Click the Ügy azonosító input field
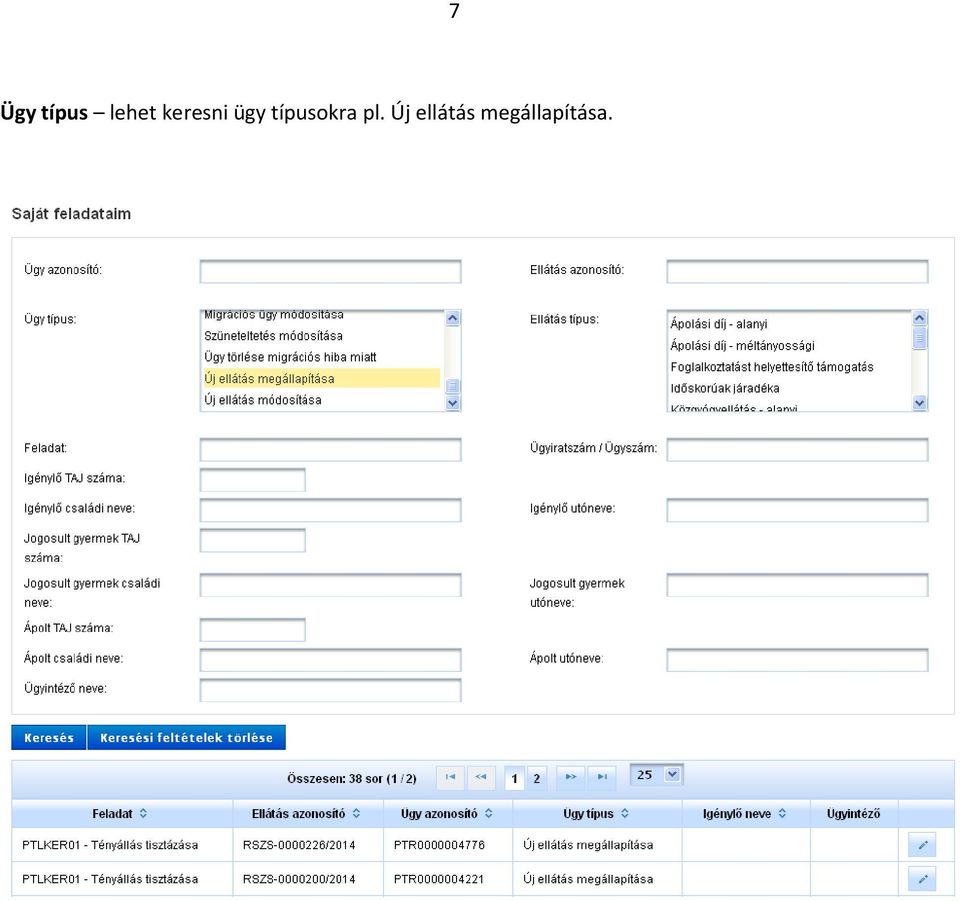This screenshot has height=901, width=960. (331, 271)
